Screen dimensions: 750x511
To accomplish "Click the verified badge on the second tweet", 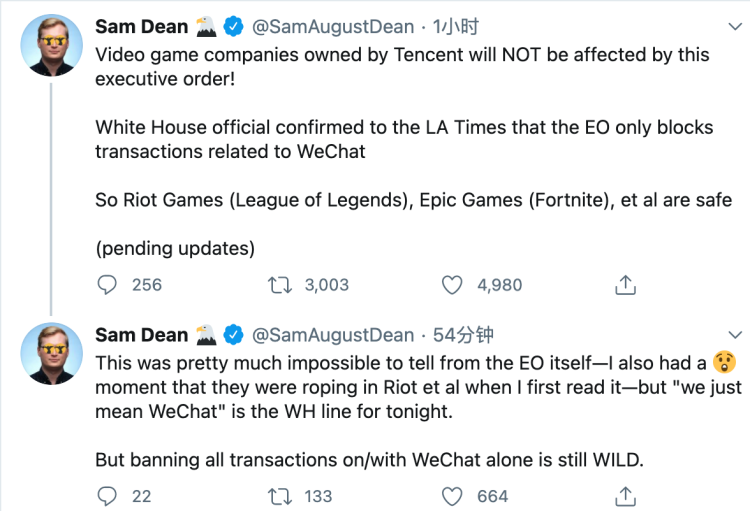I will pos(232,334).
